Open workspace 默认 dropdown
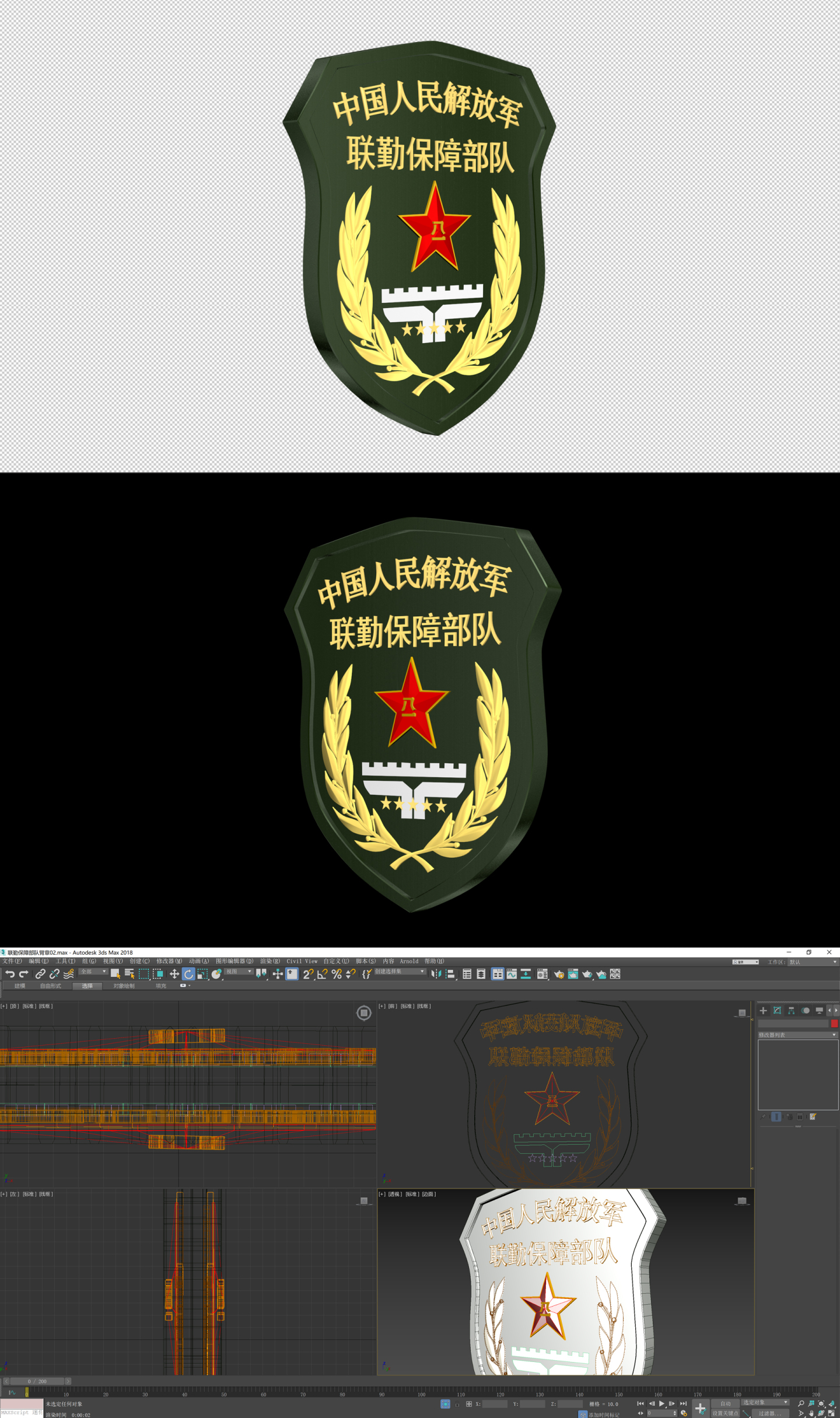This screenshot has height=1418, width=840. tap(813, 962)
